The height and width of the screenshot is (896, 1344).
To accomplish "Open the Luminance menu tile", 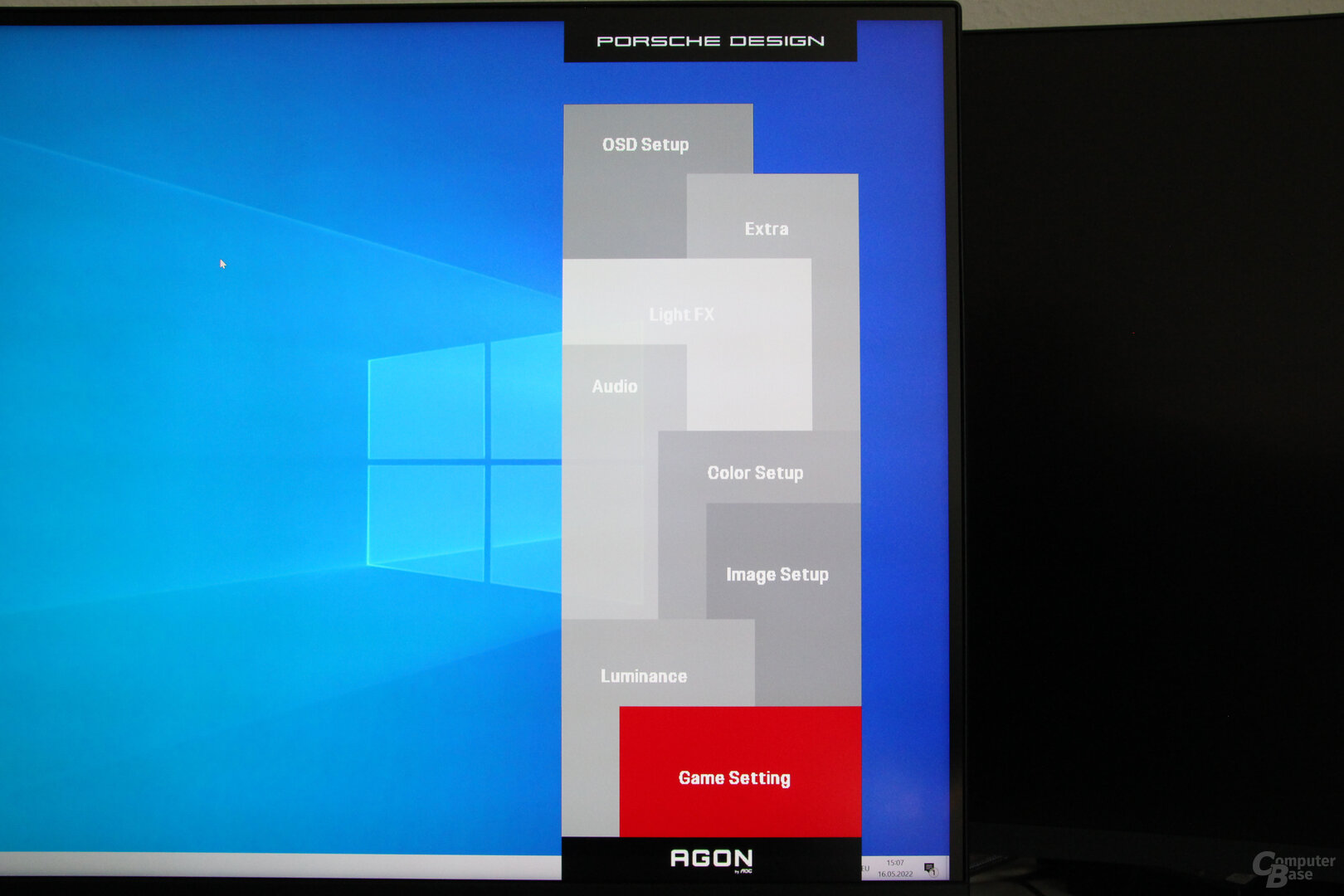I will coord(644,676).
